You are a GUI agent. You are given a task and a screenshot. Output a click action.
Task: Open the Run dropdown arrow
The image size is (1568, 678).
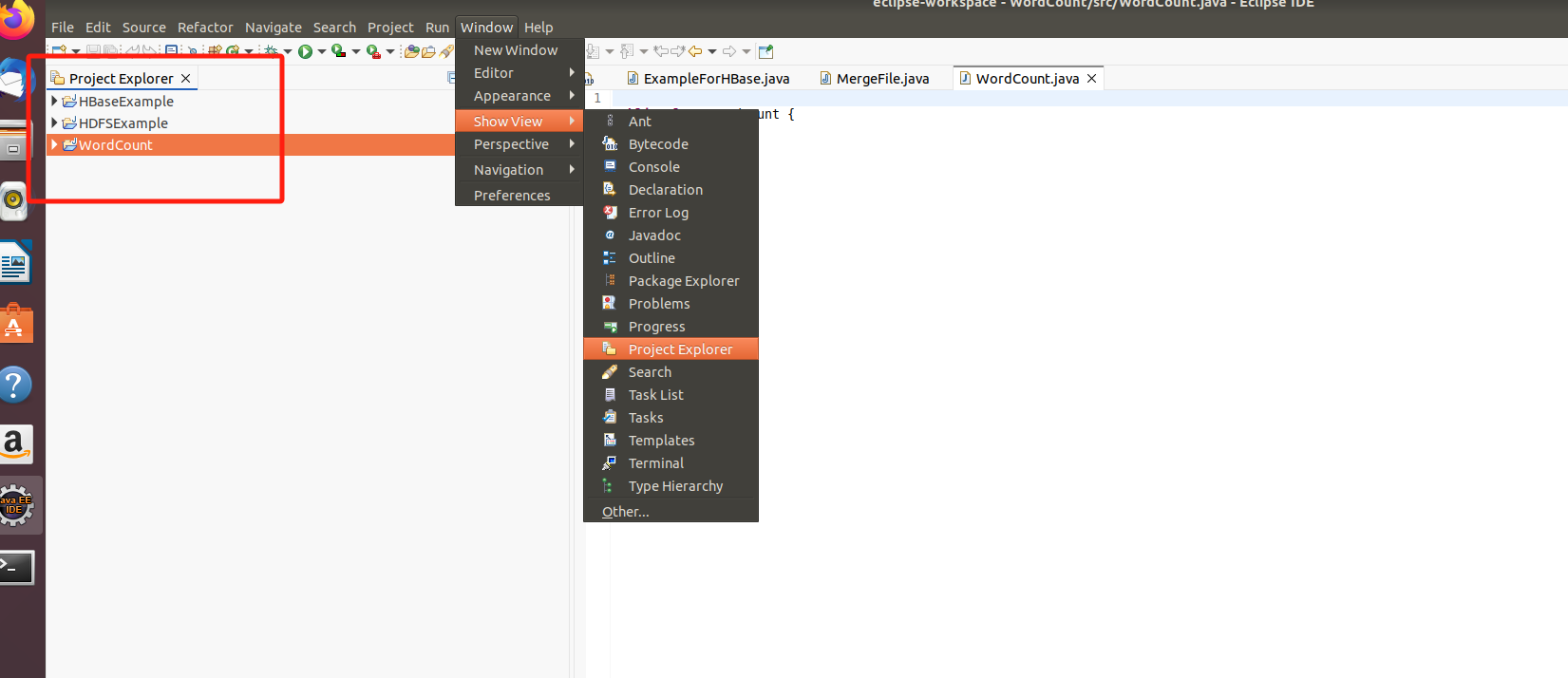(x=321, y=51)
